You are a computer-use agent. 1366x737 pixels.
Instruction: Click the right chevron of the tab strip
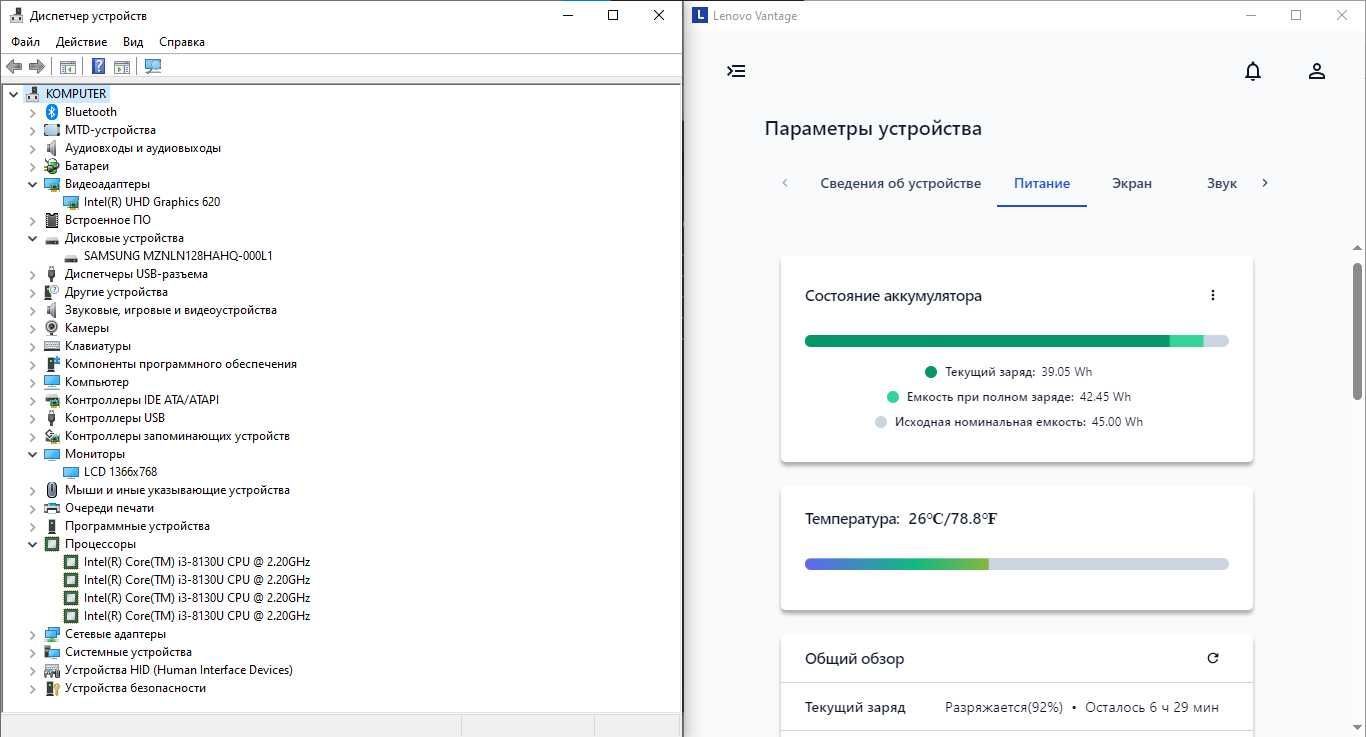(1265, 183)
